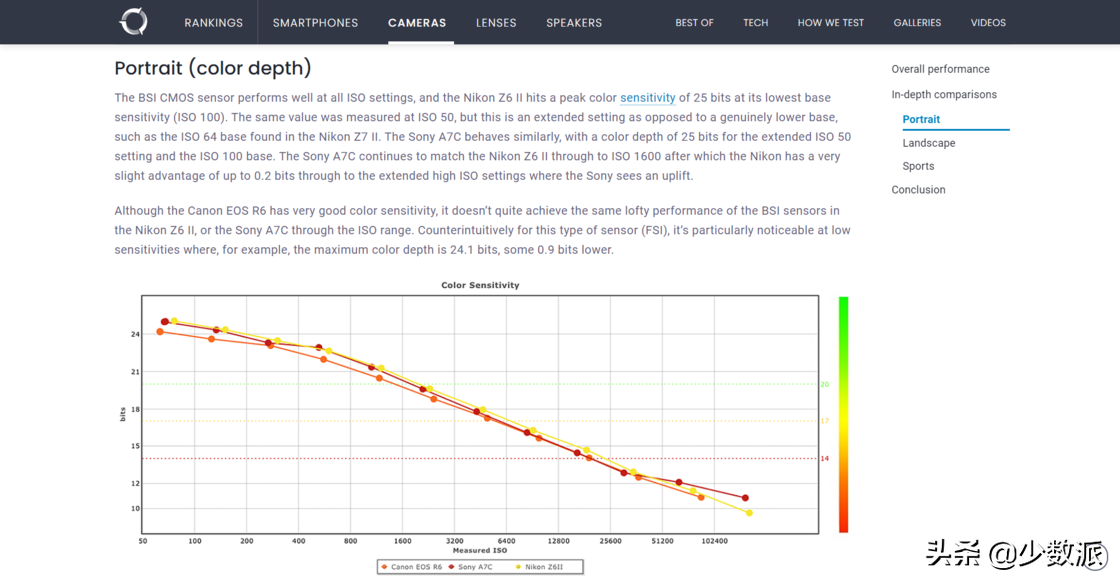Click the Measured ISO axis label
1120x585 pixels.
[480, 551]
